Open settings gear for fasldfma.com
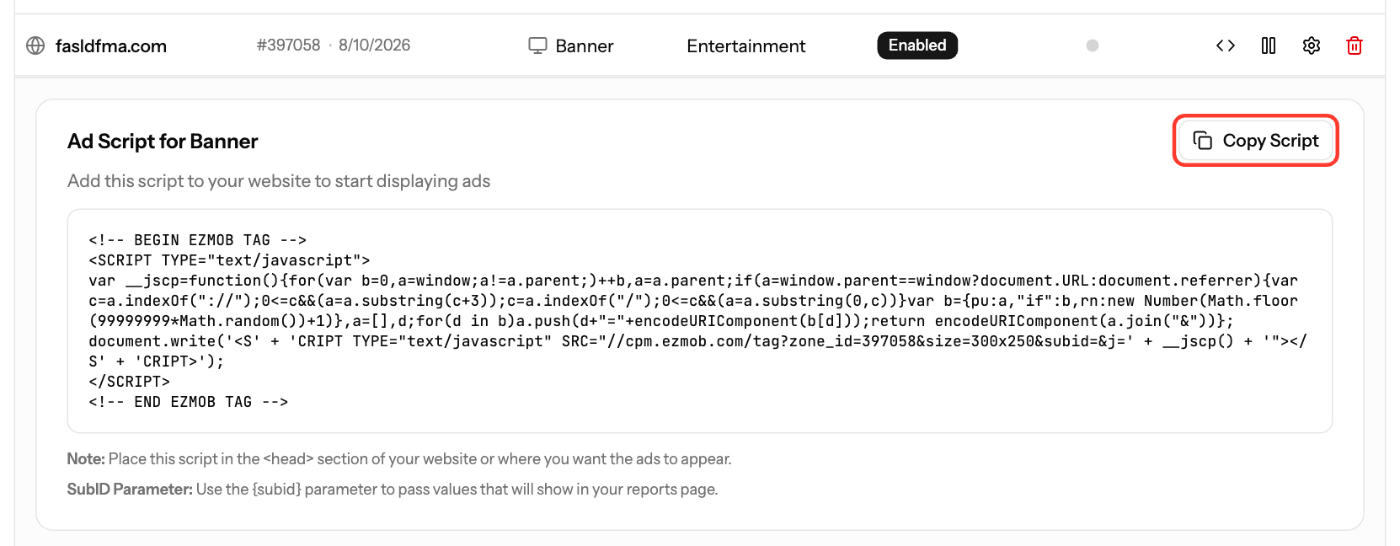This screenshot has height=546, width=1400. click(1311, 46)
